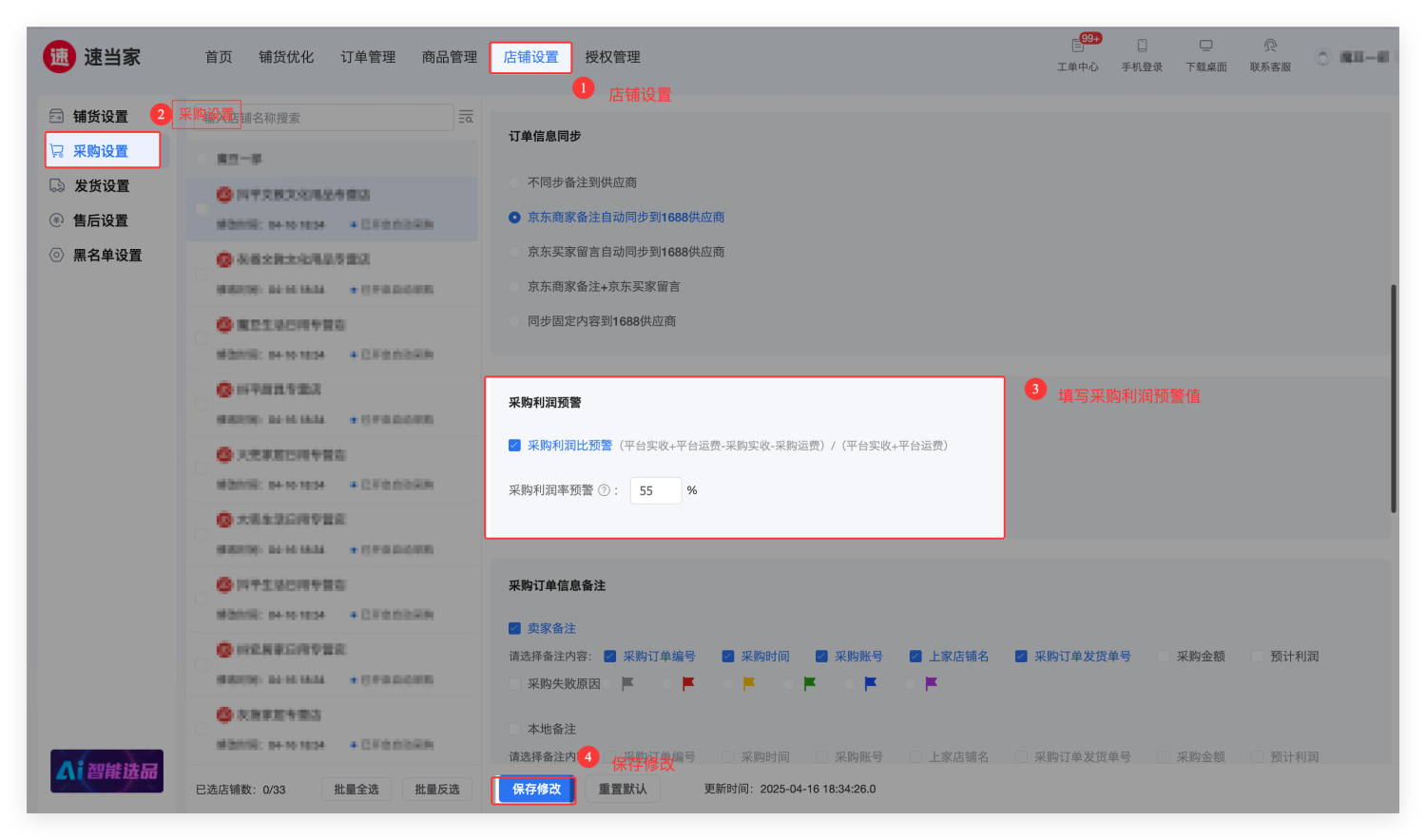Screen dimensions: 1426x840
Task: Open the 订单管理 menu
Action: (368, 57)
